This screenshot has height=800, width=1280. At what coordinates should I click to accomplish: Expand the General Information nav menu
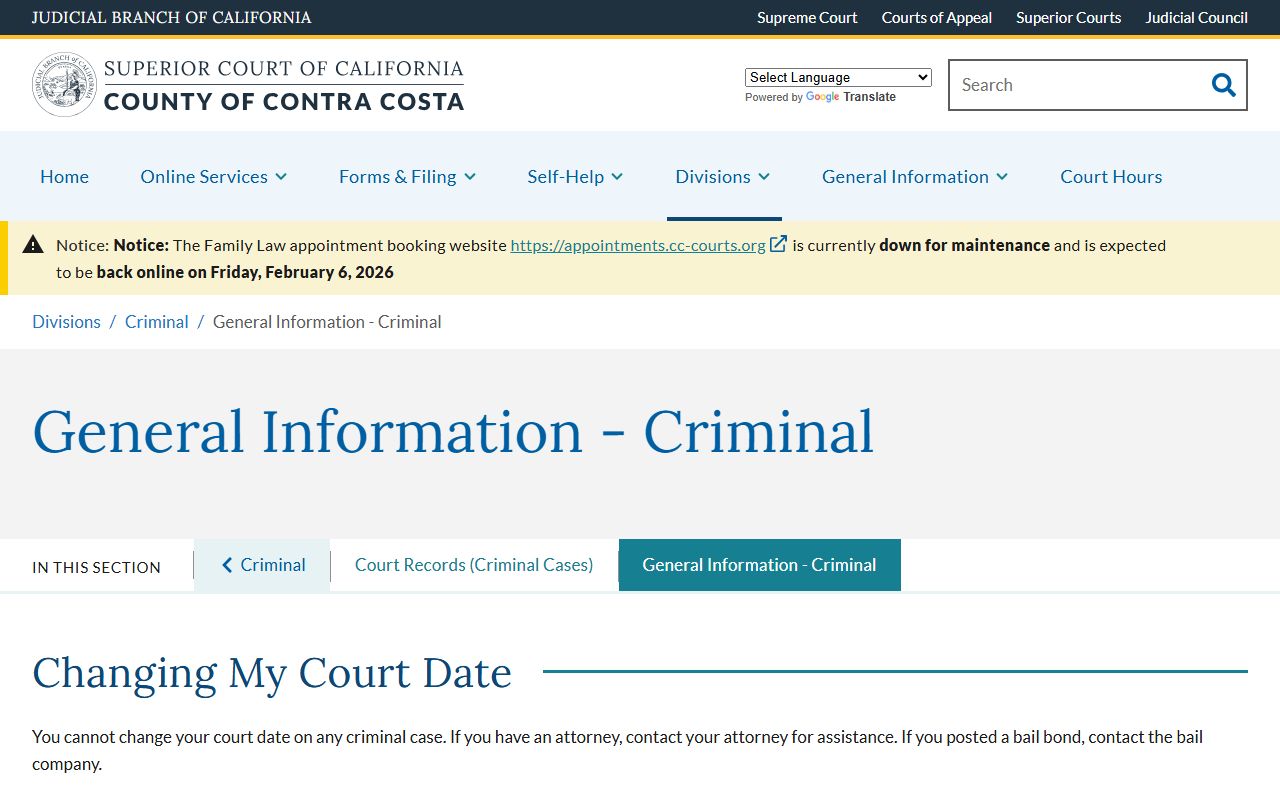(915, 176)
